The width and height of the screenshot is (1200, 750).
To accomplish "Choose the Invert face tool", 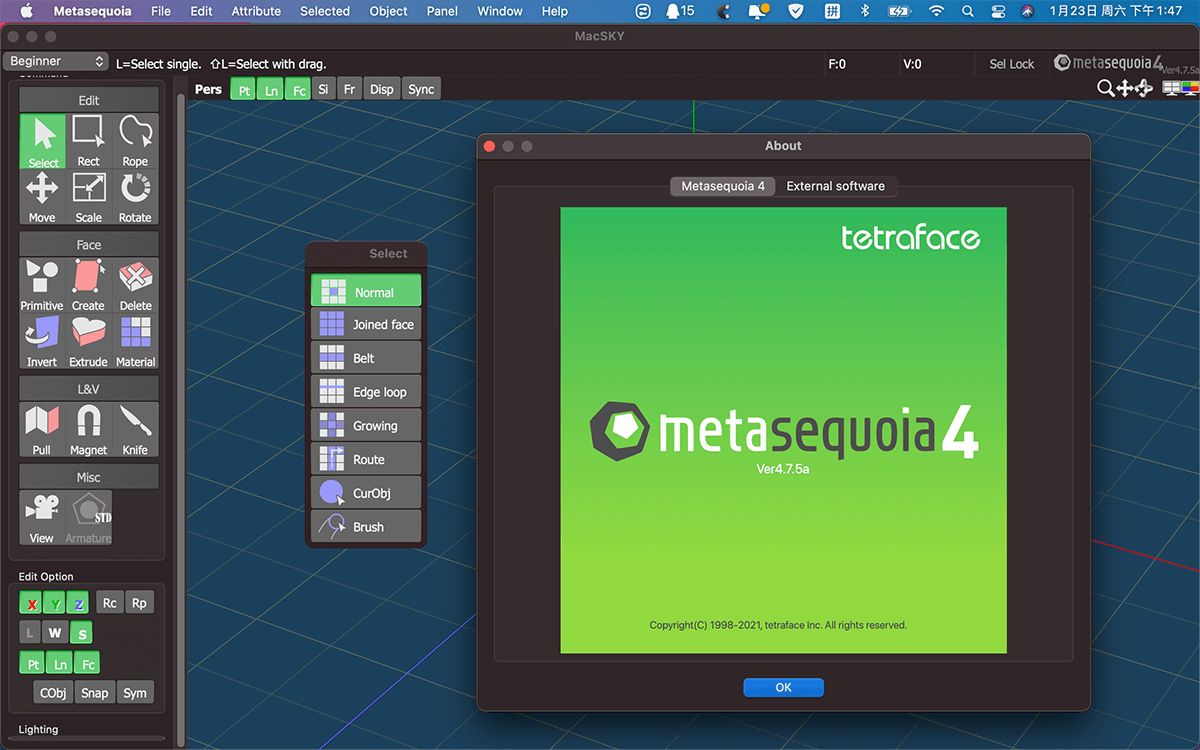I will coord(43,341).
